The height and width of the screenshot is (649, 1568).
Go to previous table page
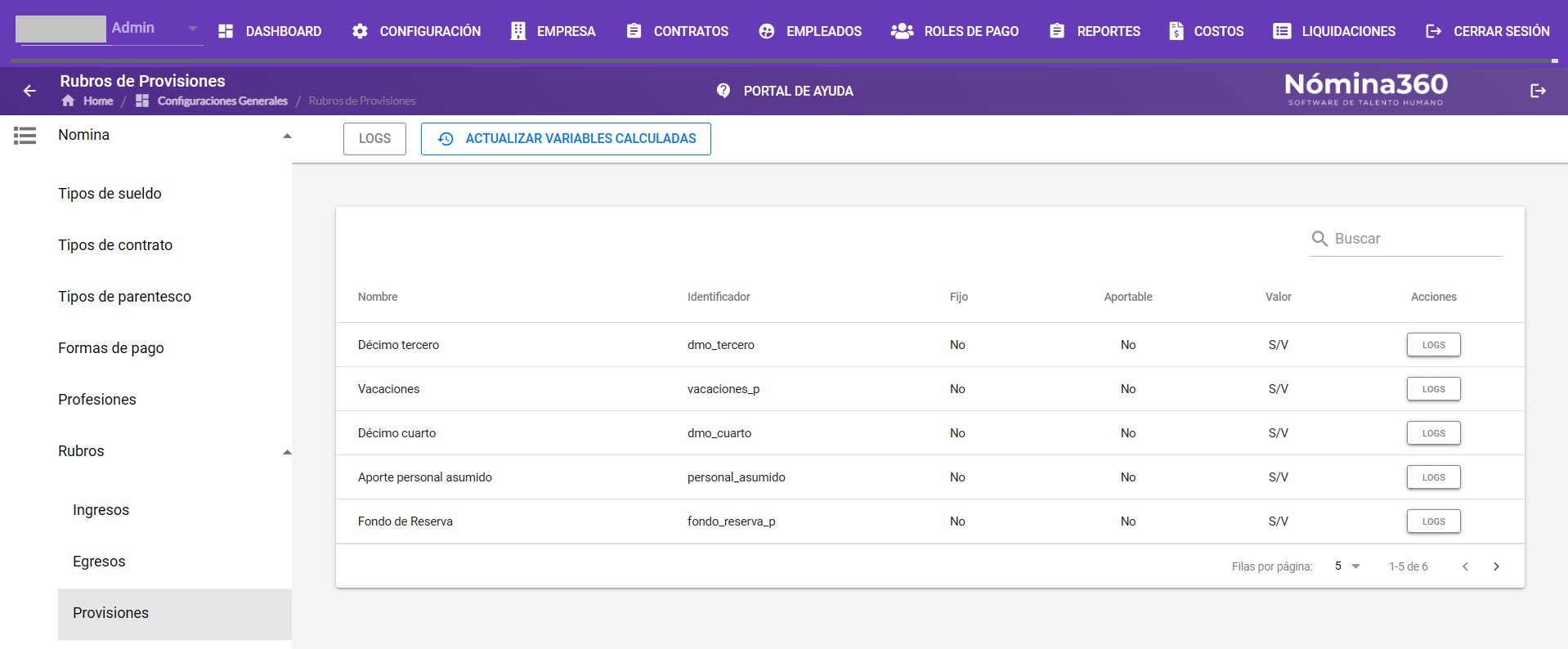point(1465,566)
